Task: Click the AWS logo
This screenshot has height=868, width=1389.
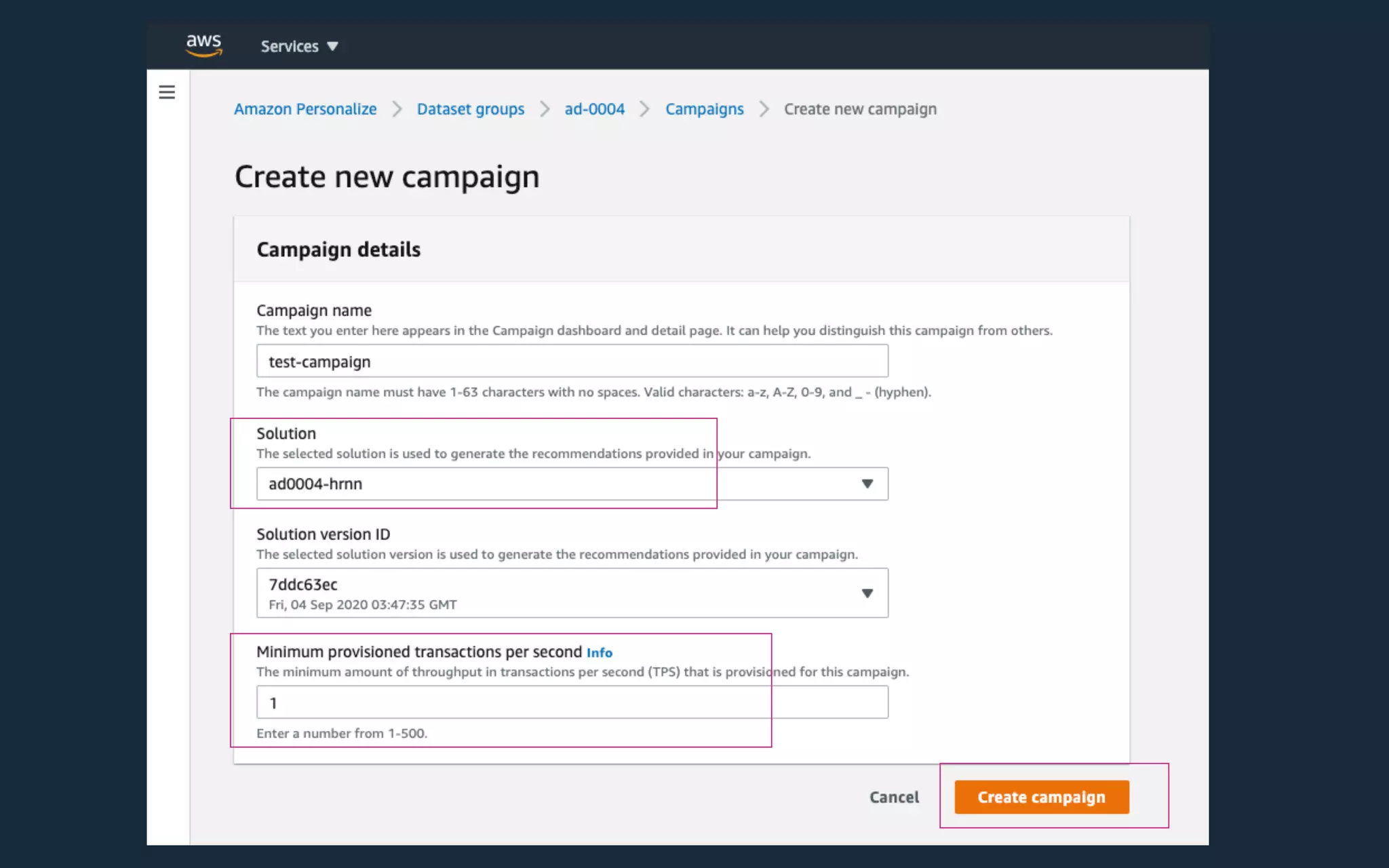Action: coord(203,45)
